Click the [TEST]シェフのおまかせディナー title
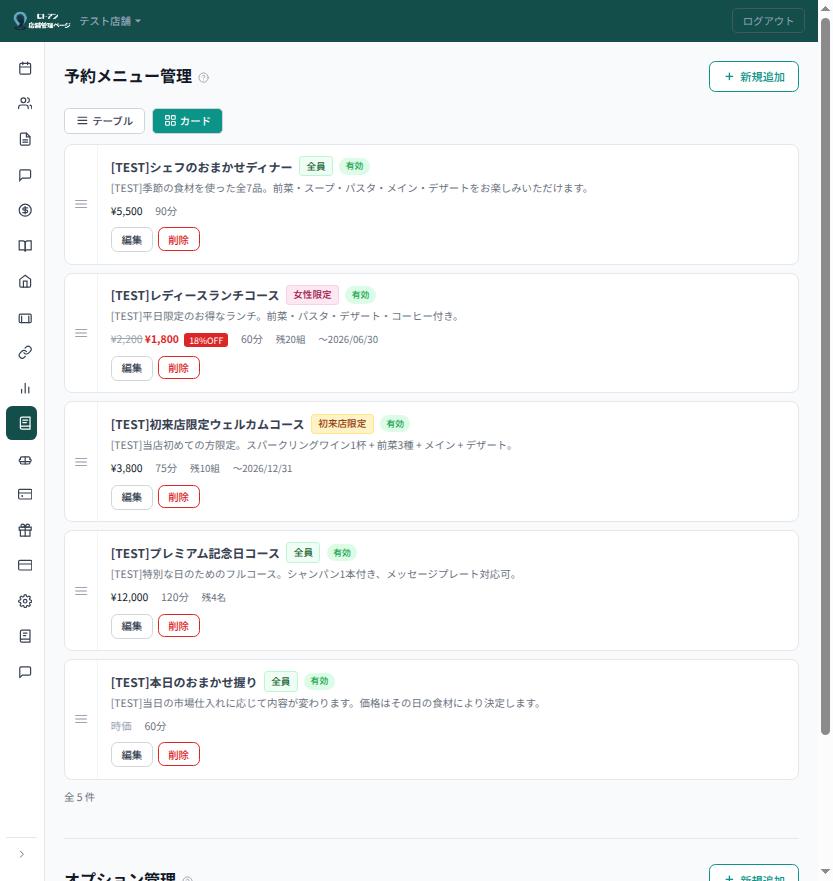The width and height of the screenshot is (833, 881). point(201,167)
